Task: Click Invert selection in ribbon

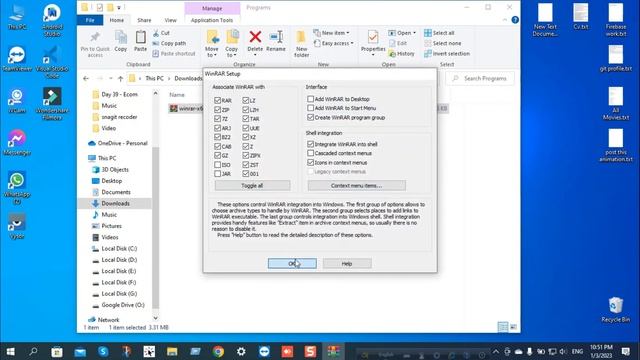Action: click(447, 53)
